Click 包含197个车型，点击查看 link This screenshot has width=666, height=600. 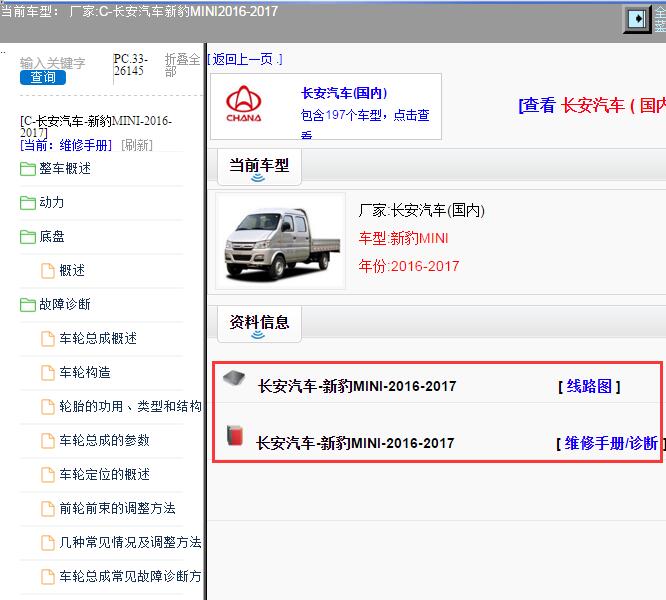(x=365, y=122)
